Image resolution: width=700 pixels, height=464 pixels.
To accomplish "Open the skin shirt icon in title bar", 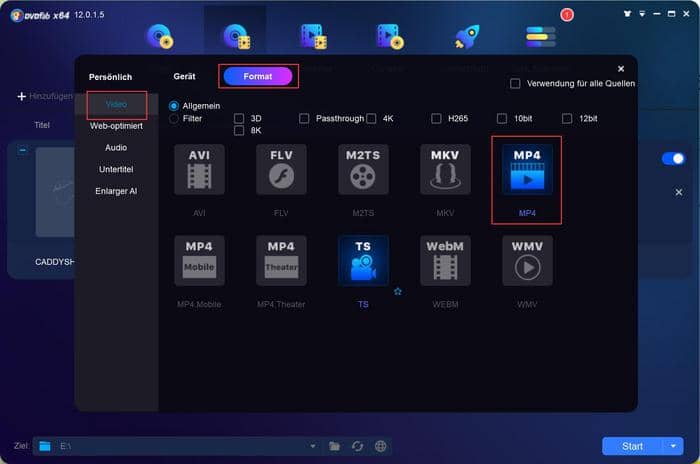I will coord(627,14).
